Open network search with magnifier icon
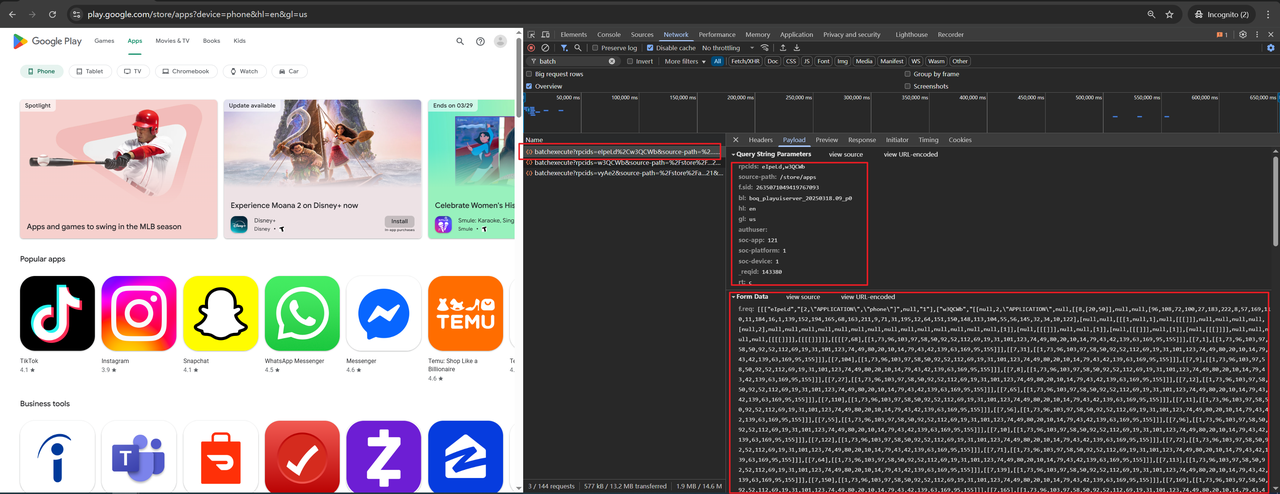 coord(578,47)
